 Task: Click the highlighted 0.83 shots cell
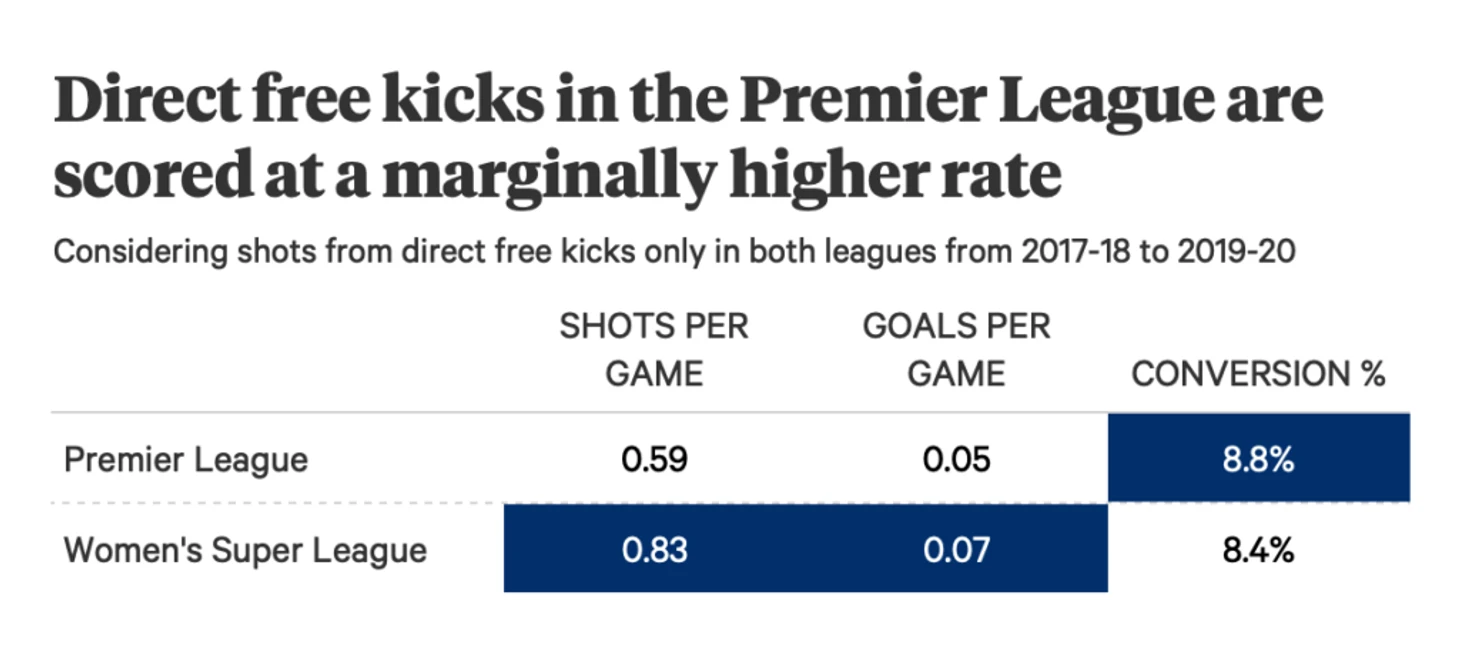pos(654,550)
